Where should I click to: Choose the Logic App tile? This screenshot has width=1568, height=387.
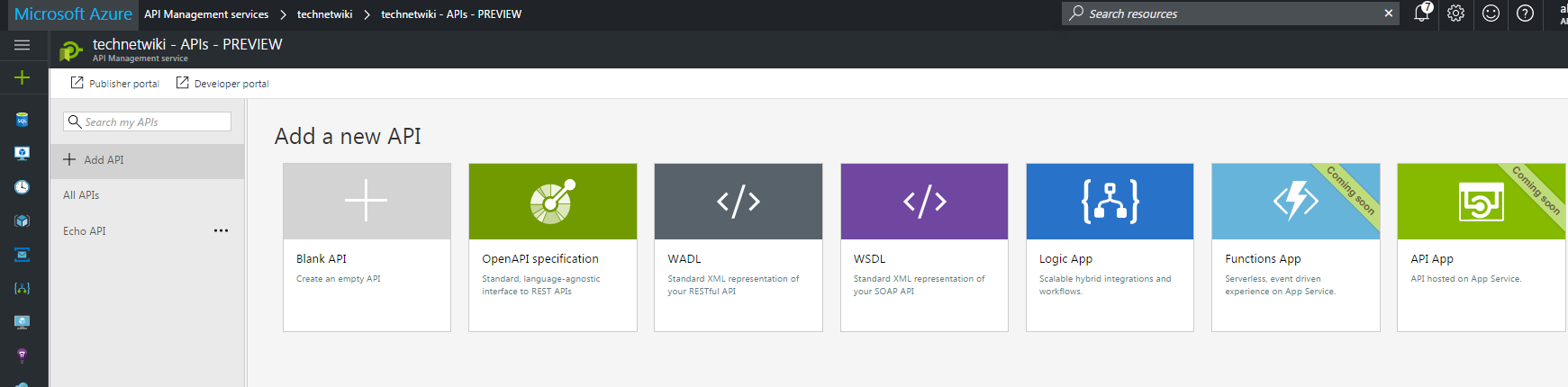[x=1110, y=247]
